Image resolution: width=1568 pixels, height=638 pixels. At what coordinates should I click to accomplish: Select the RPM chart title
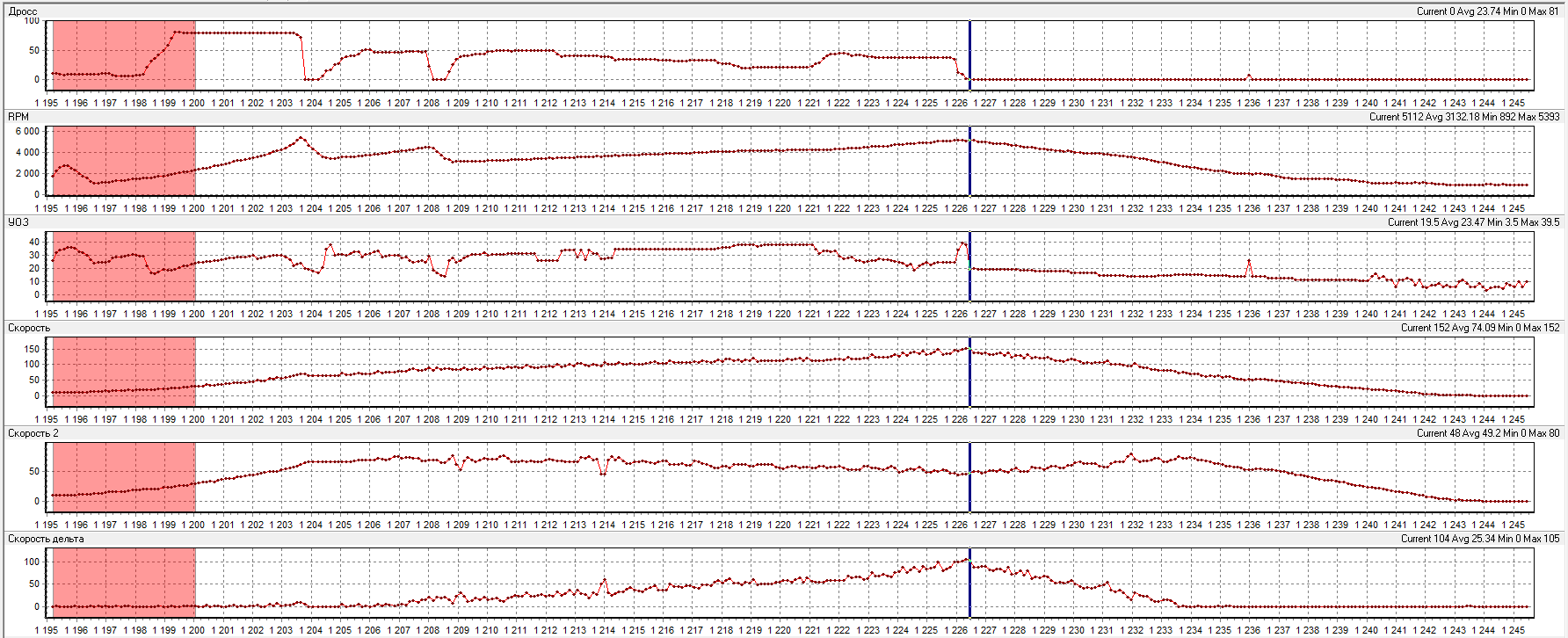[18, 117]
